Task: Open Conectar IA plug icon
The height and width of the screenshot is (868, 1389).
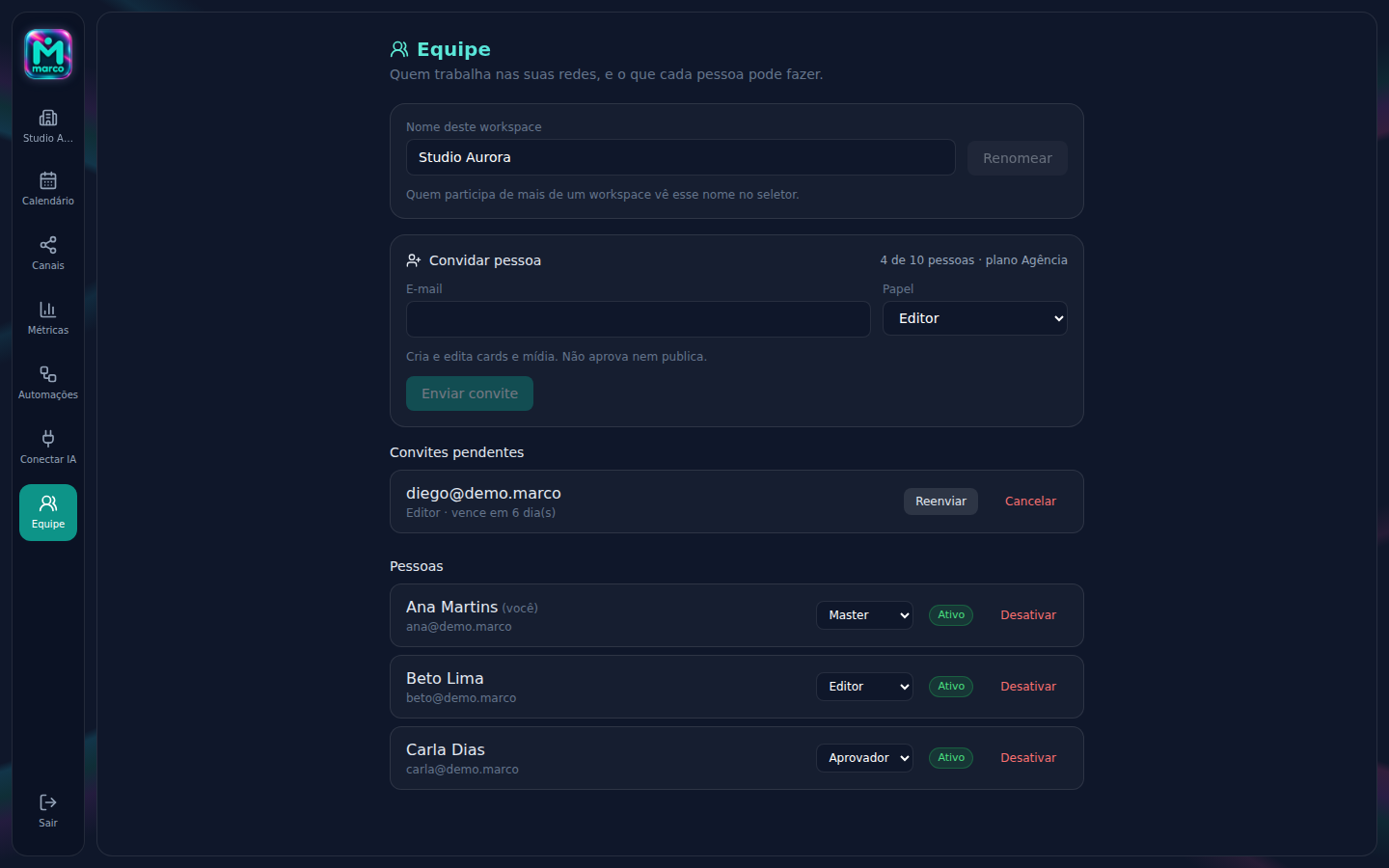Action: point(48,439)
